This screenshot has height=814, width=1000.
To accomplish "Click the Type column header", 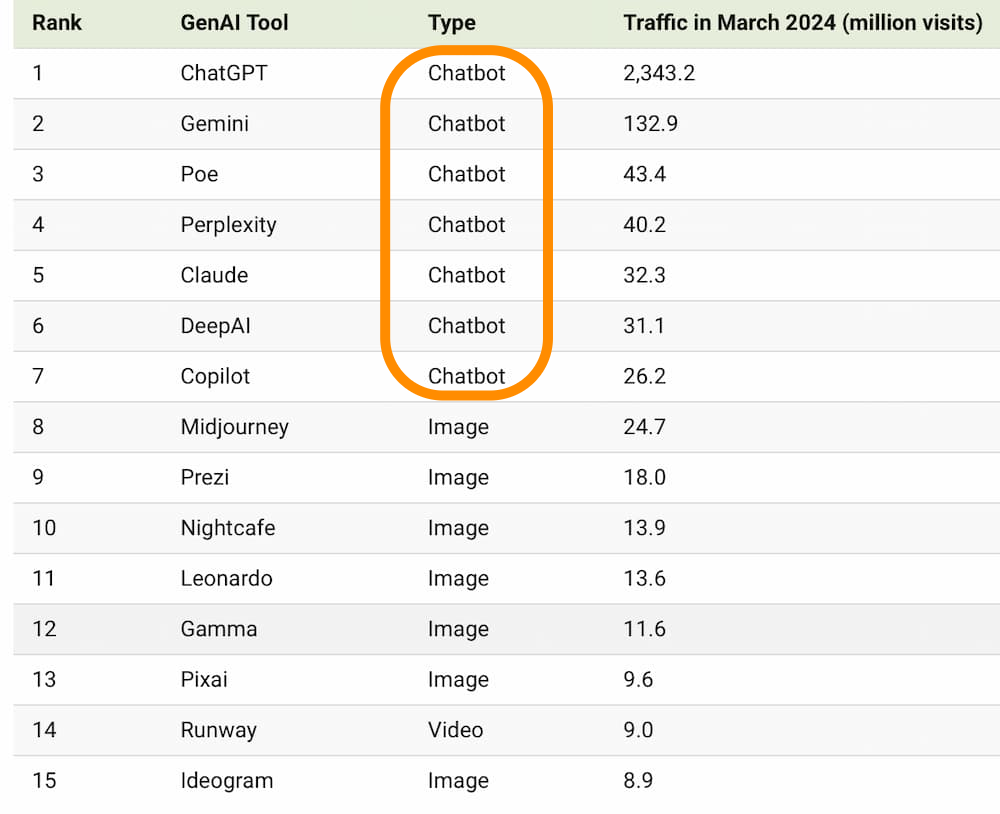I will 452,23.
